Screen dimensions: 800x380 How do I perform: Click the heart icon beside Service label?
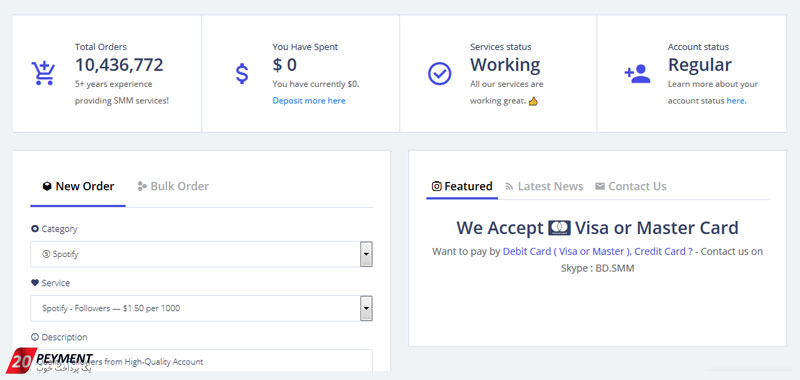coord(35,283)
